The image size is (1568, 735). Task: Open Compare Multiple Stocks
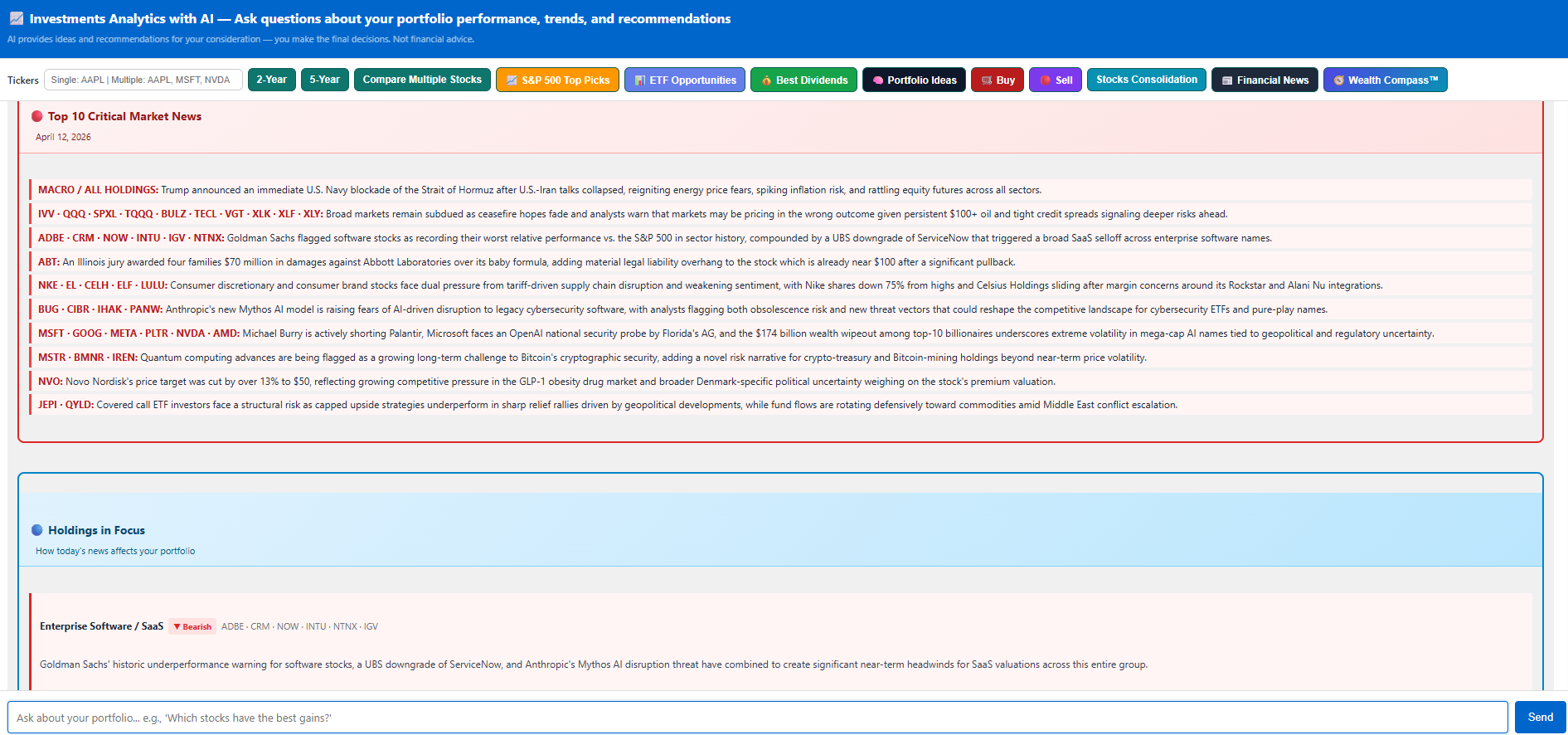[422, 80]
